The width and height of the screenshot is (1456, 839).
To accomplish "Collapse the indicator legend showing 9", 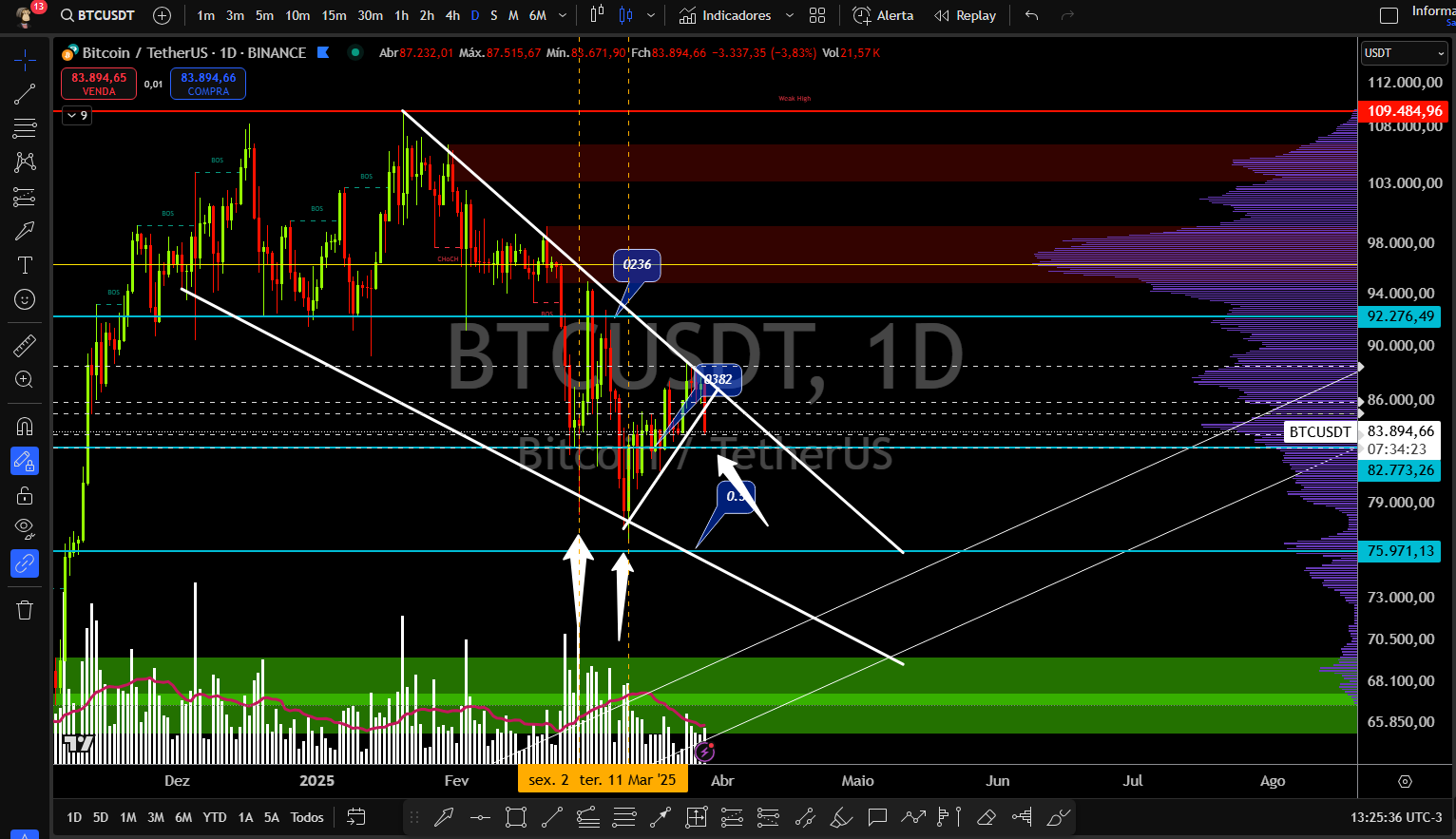I will [76, 116].
